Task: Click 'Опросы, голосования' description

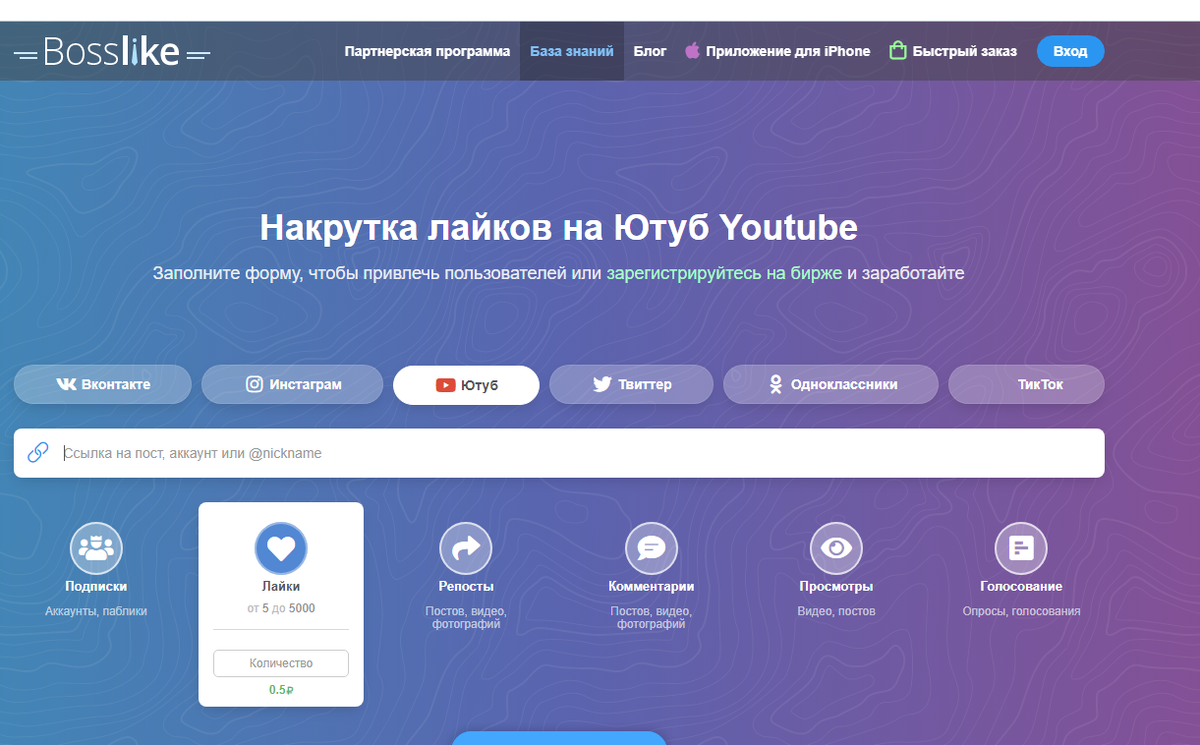Action: tap(1021, 611)
